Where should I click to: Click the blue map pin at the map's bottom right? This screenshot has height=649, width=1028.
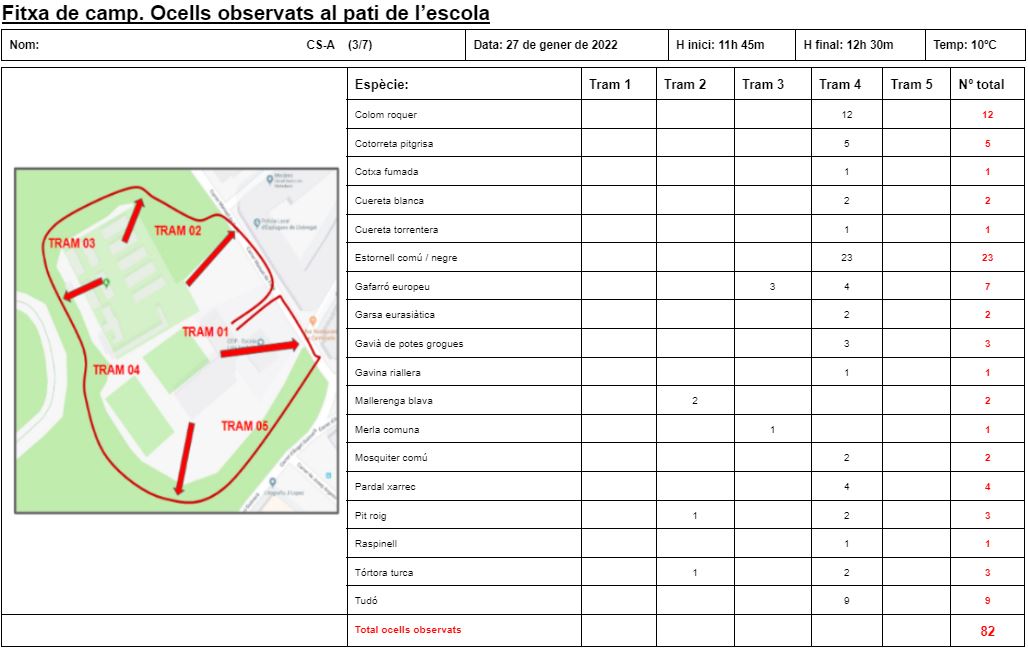[272, 482]
